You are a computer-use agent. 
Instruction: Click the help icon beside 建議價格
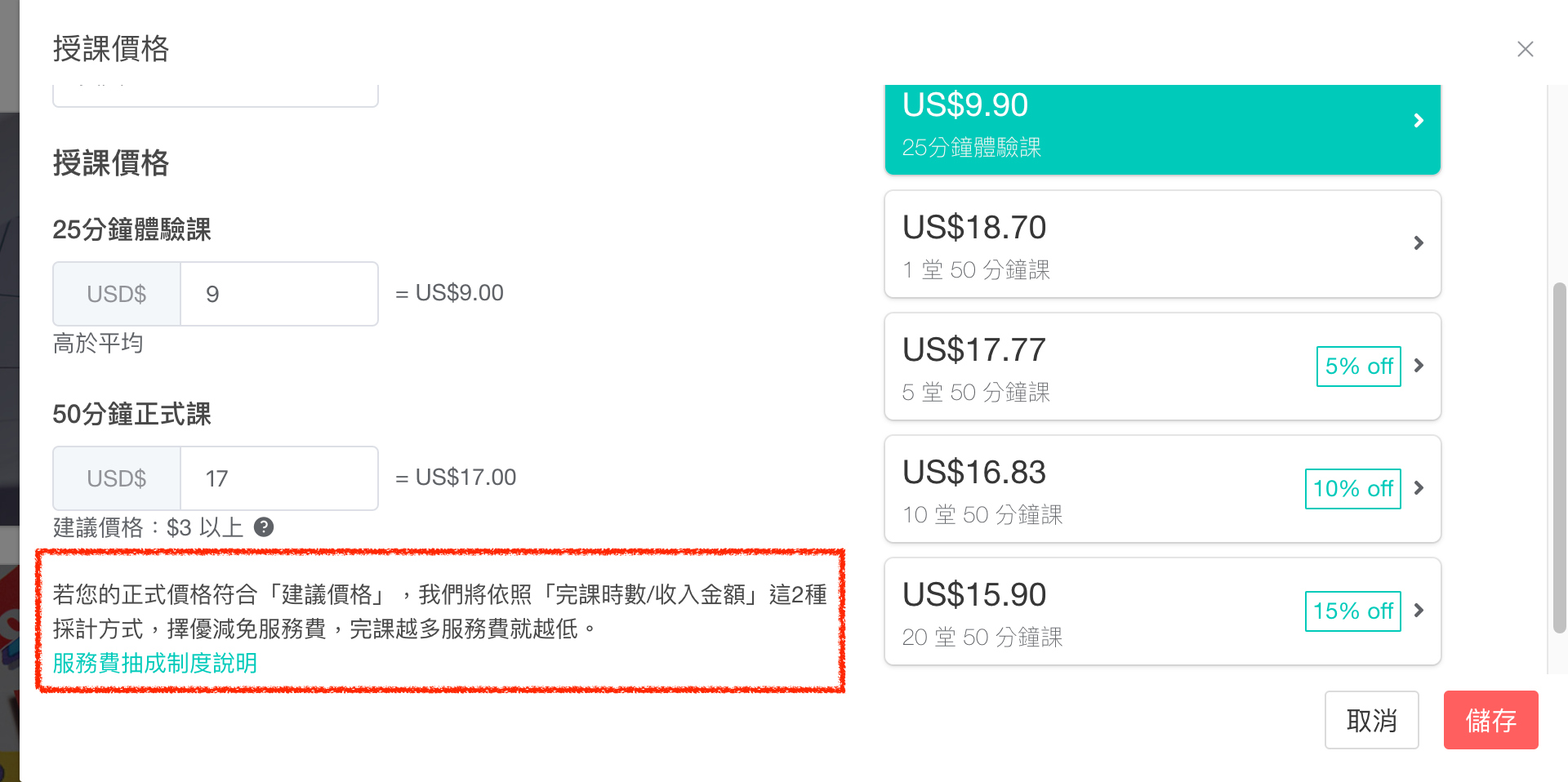tap(264, 527)
